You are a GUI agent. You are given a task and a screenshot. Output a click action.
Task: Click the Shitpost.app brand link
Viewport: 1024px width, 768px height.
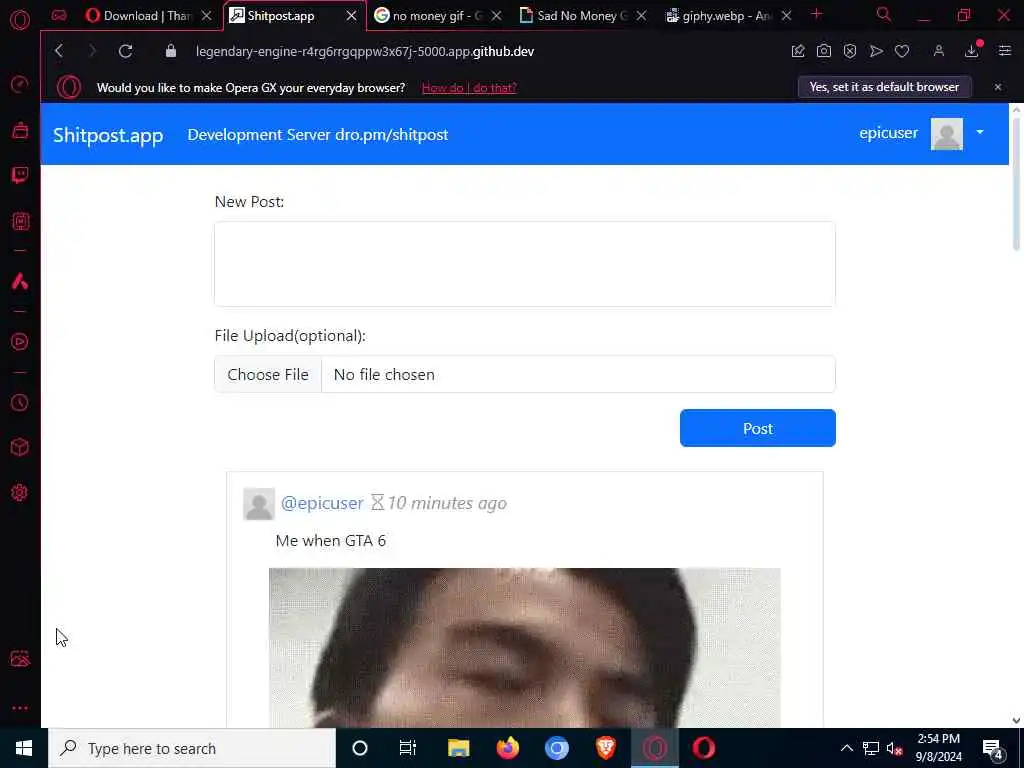[x=108, y=135]
